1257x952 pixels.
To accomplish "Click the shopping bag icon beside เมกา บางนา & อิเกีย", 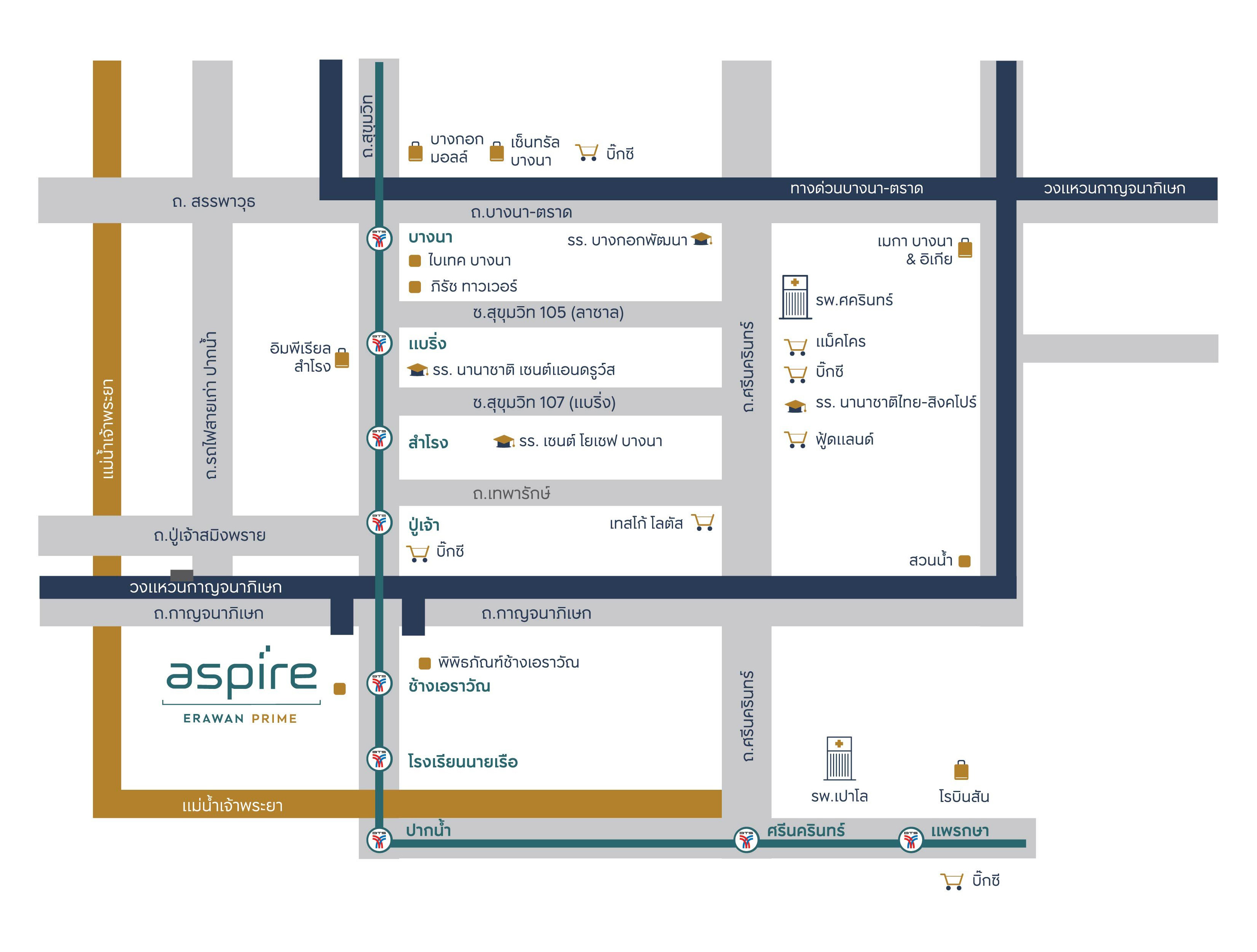I will click(965, 248).
